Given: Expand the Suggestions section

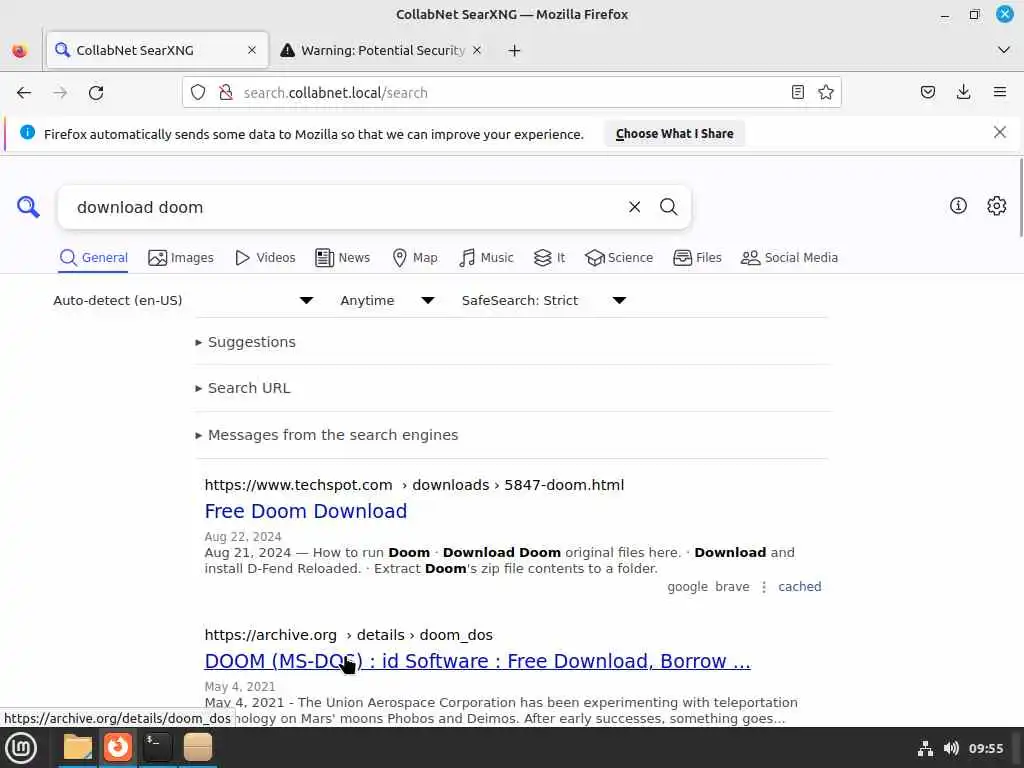Looking at the screenshot, I should tap(246, 342).
